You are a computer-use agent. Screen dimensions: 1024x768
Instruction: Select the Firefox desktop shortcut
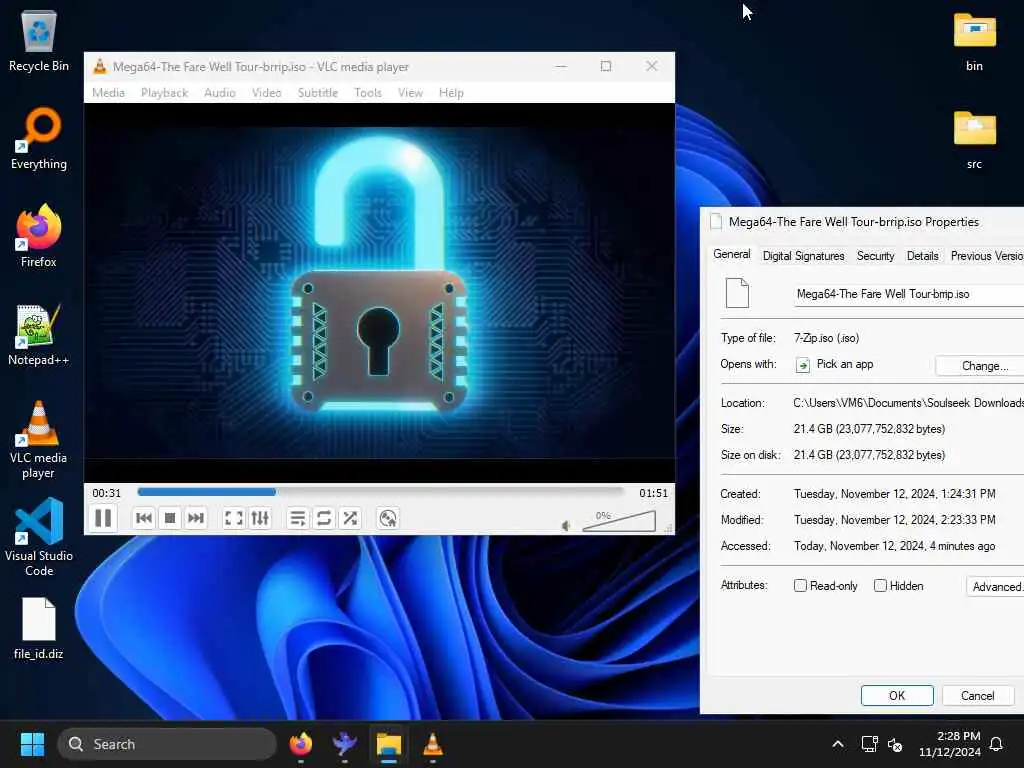pyautogui.click(x=39, y=236)
